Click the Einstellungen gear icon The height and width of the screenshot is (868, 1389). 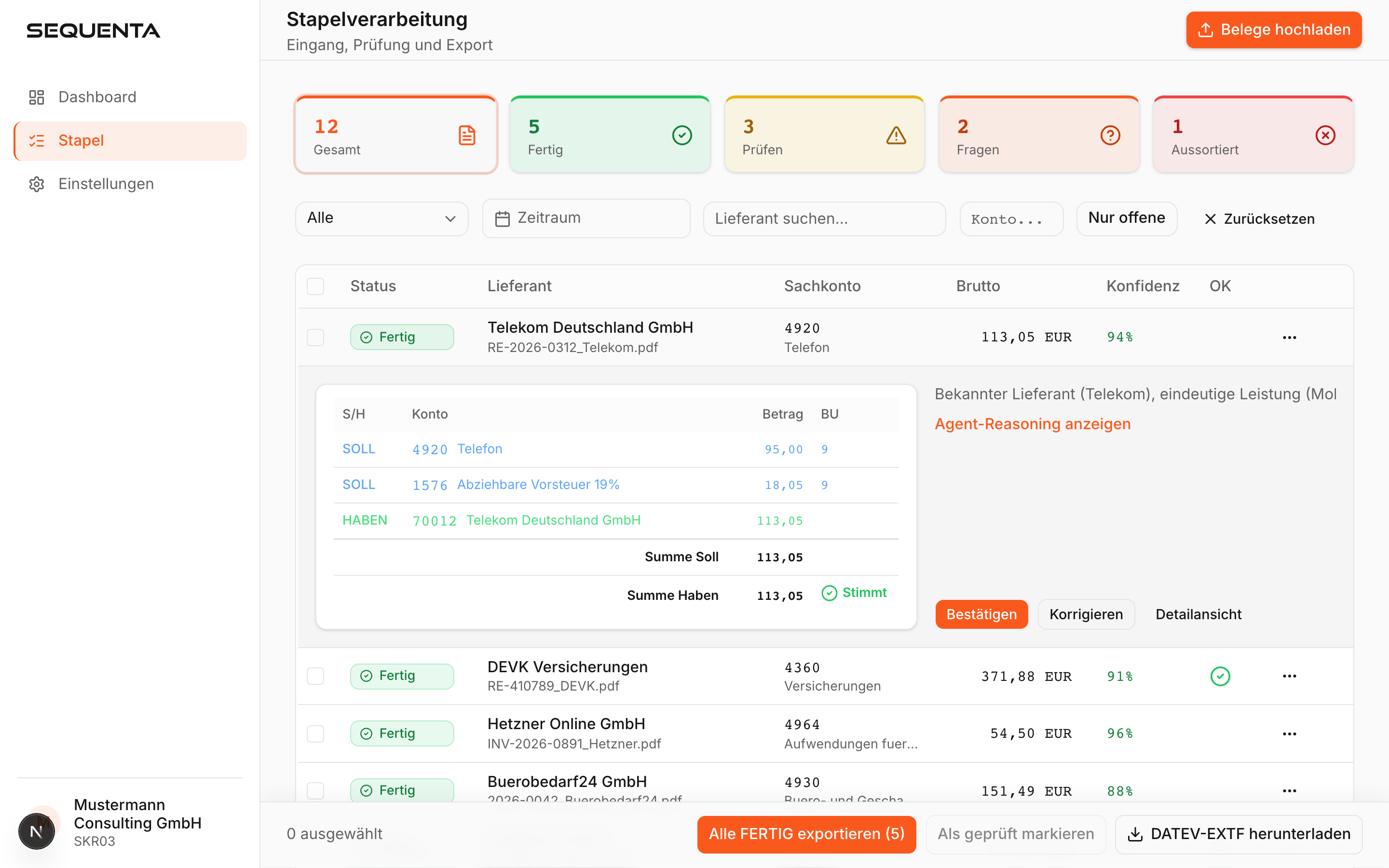[x=37, y=184]
